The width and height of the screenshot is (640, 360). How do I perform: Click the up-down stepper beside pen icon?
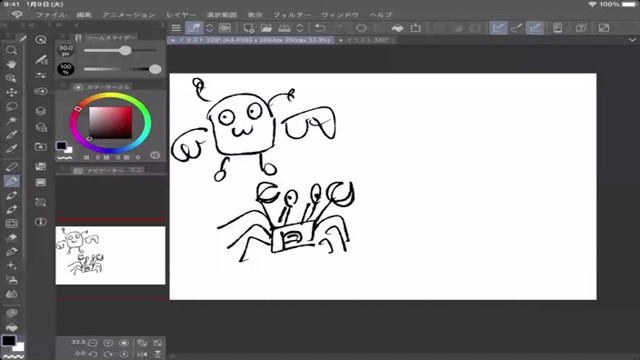click(x=209, y=28)
